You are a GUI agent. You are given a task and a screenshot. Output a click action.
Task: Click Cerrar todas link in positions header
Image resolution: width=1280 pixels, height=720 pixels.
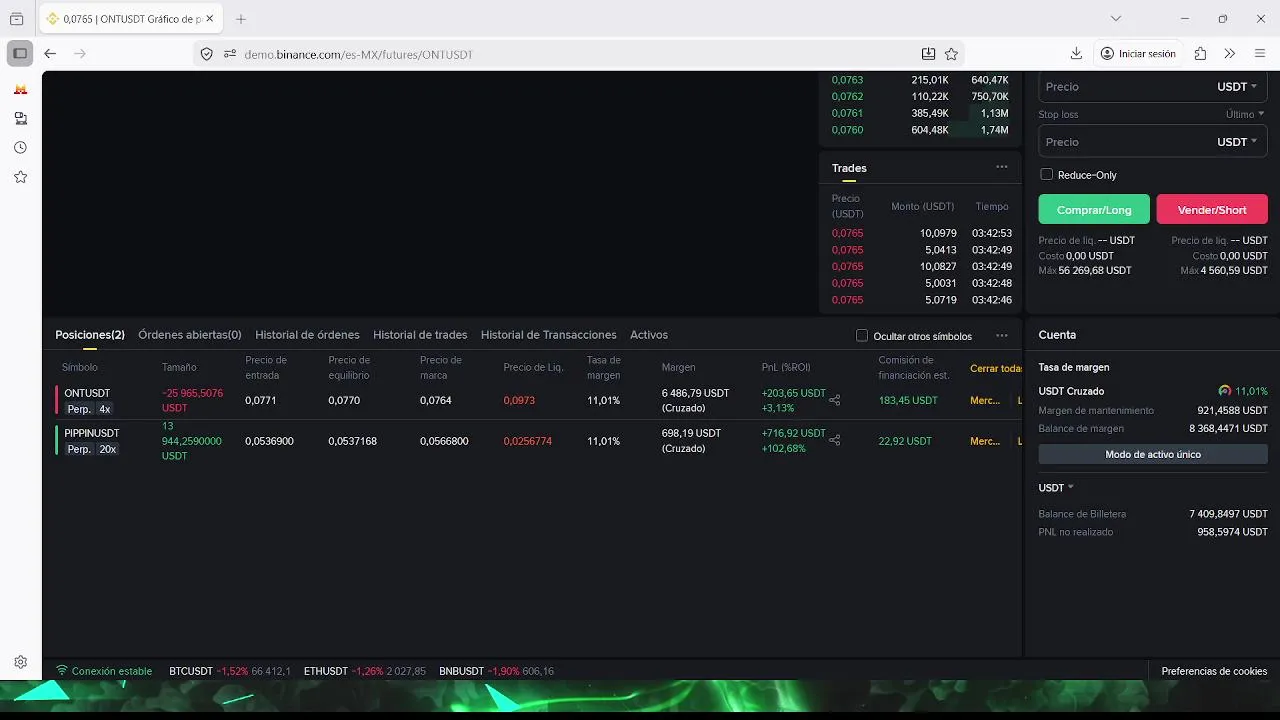tap(996, 368)
